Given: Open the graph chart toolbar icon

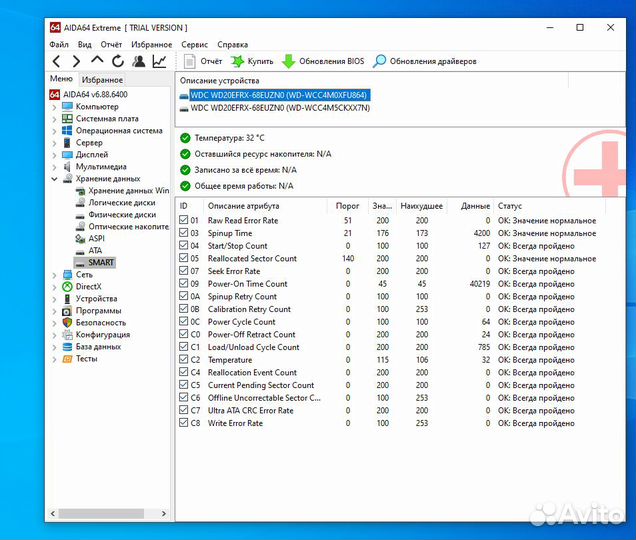Looking at the screenshot, I should [x=159, y=61].
